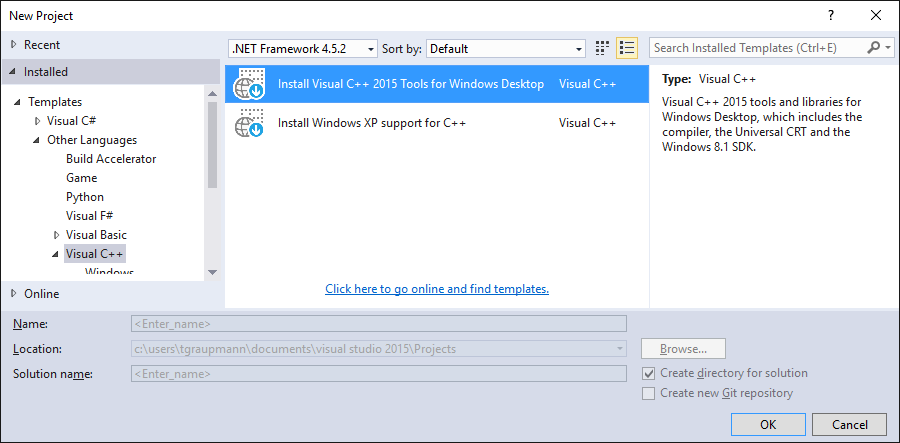The height and width of the screenshot is (443, 900).
Task: Click the search magnifier icon
Action: click(873, 48)
